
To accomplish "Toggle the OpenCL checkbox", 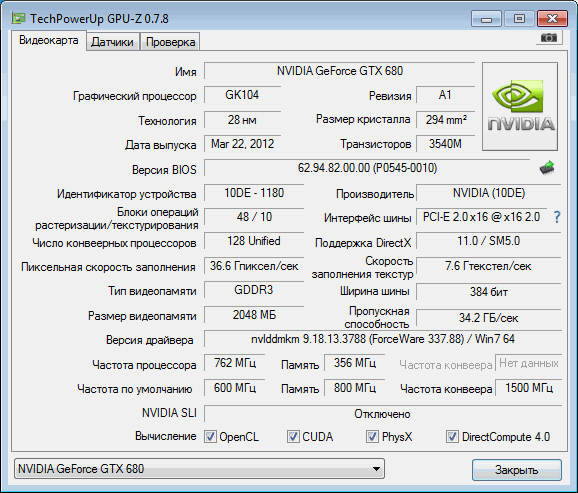I will (x=210, y=437).
